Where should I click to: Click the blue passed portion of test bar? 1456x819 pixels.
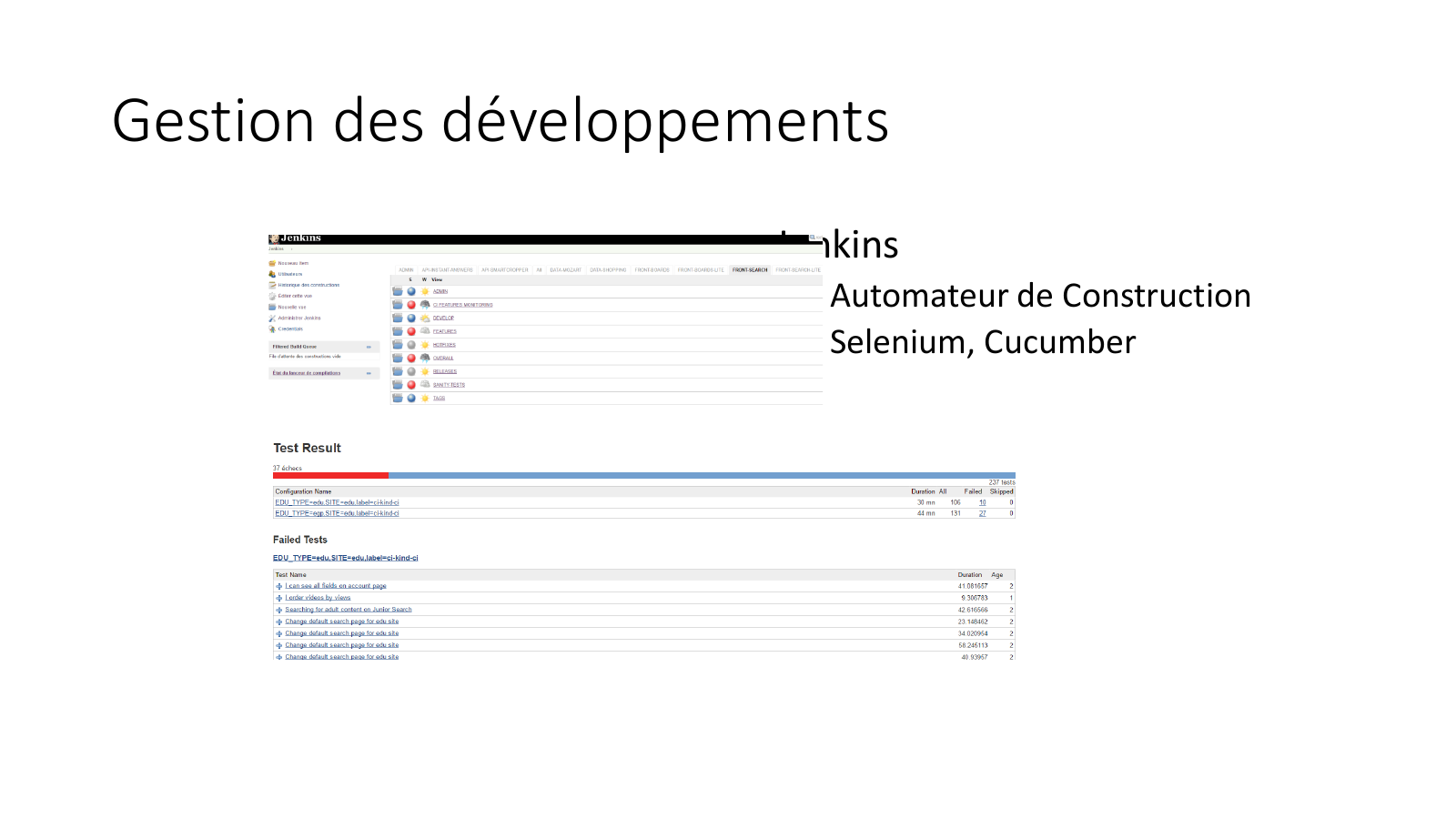point(702,475)
